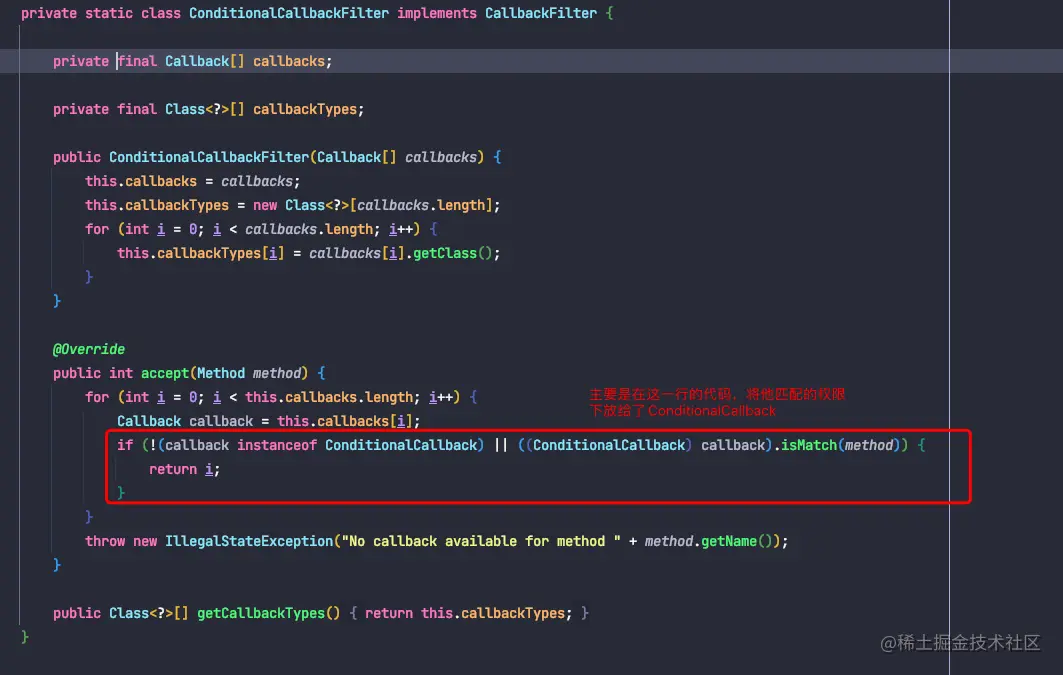Click 'IllegalStateException' class name

[249, 541]
